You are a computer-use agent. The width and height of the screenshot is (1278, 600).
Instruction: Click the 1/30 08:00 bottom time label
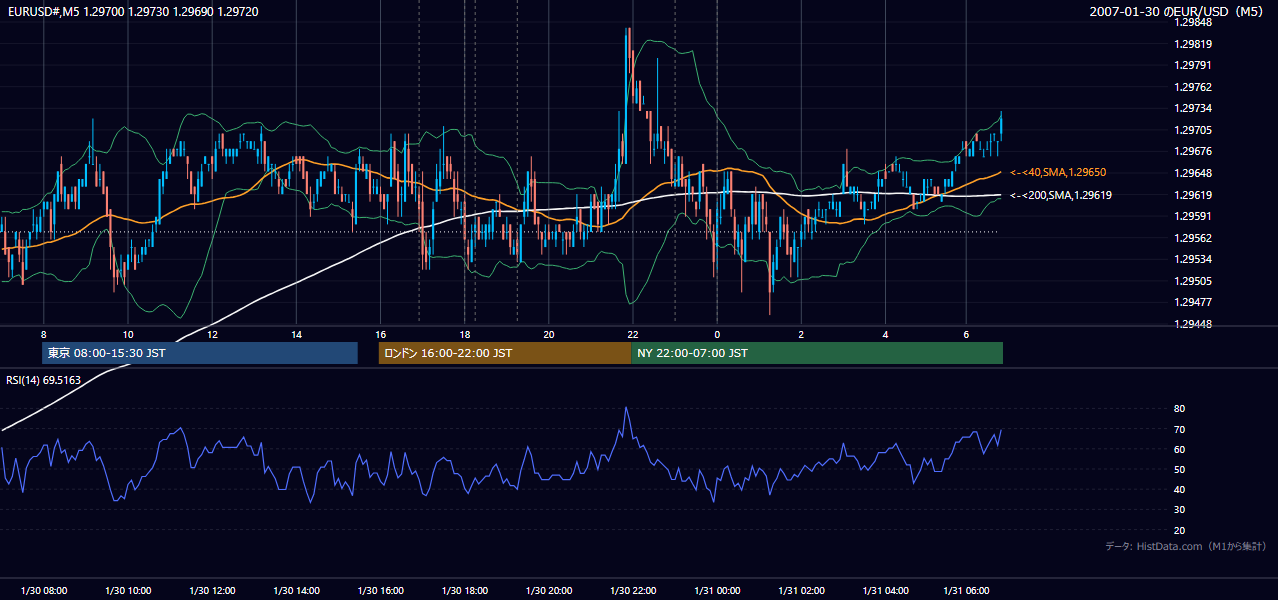(43, 591)
